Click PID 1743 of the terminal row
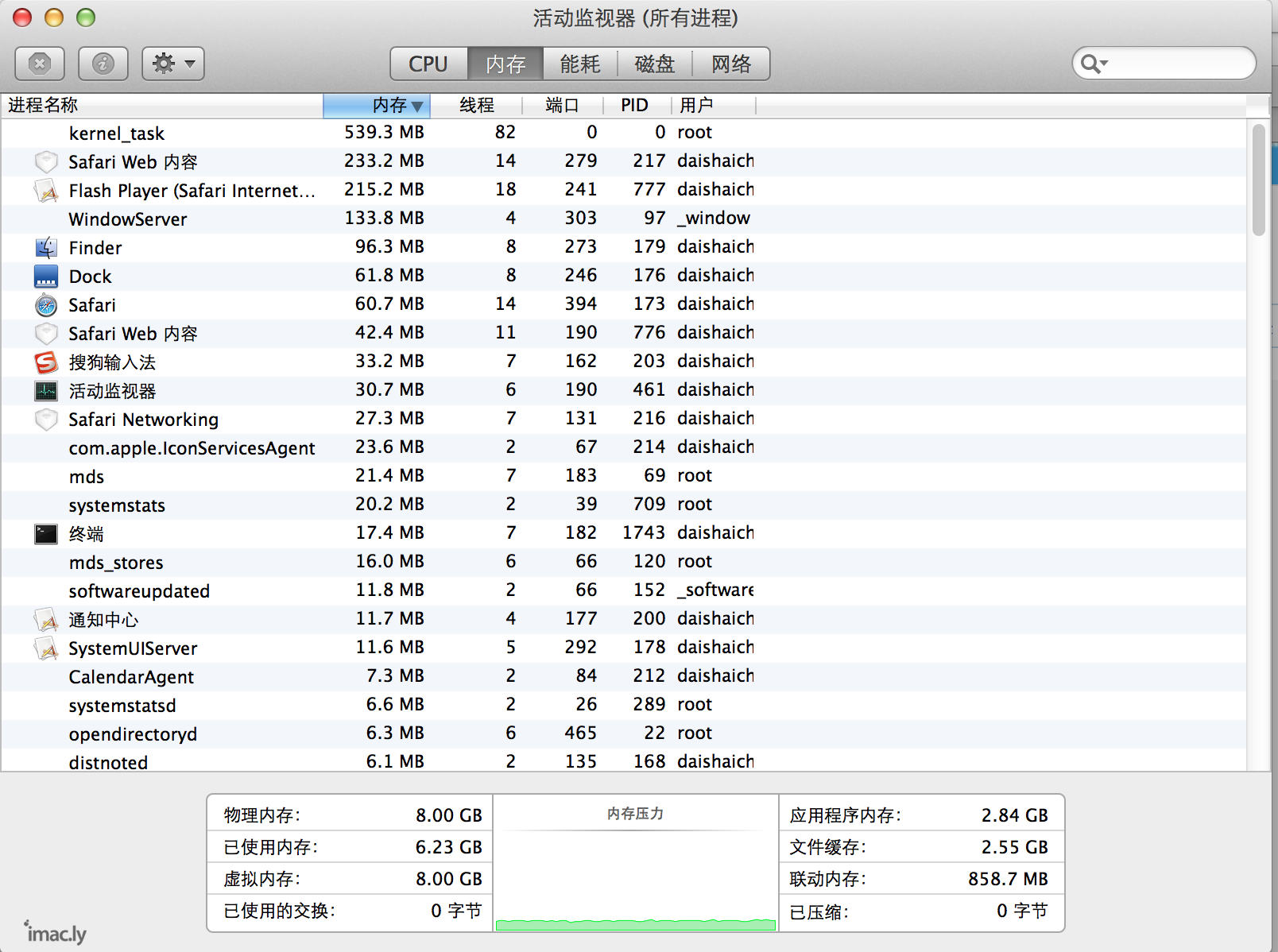1278x952 pixels. [x=644, y=532]
